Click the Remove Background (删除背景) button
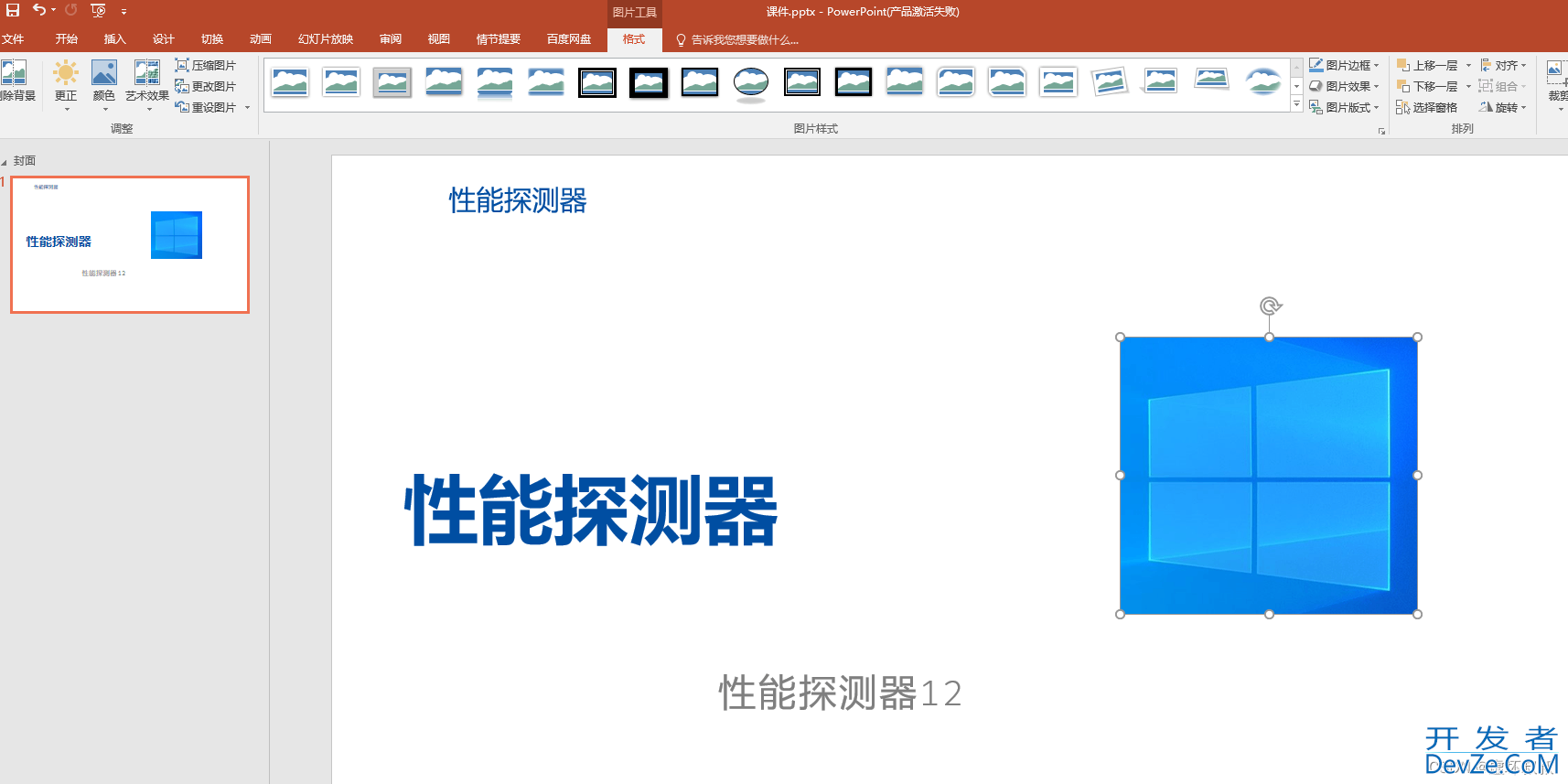This screenshot has height=784, width=1568. [16, 81]
